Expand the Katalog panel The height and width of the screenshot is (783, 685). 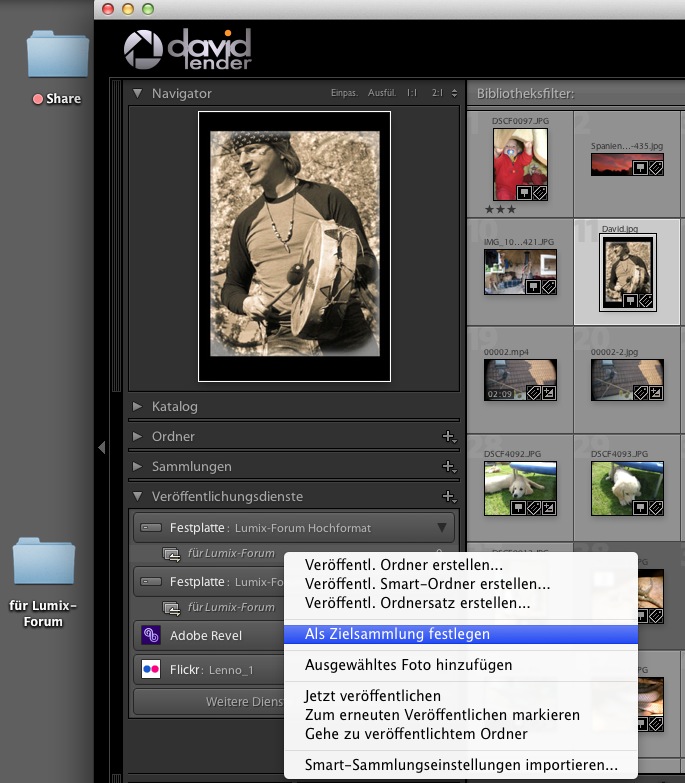click(x=138, y=407)
